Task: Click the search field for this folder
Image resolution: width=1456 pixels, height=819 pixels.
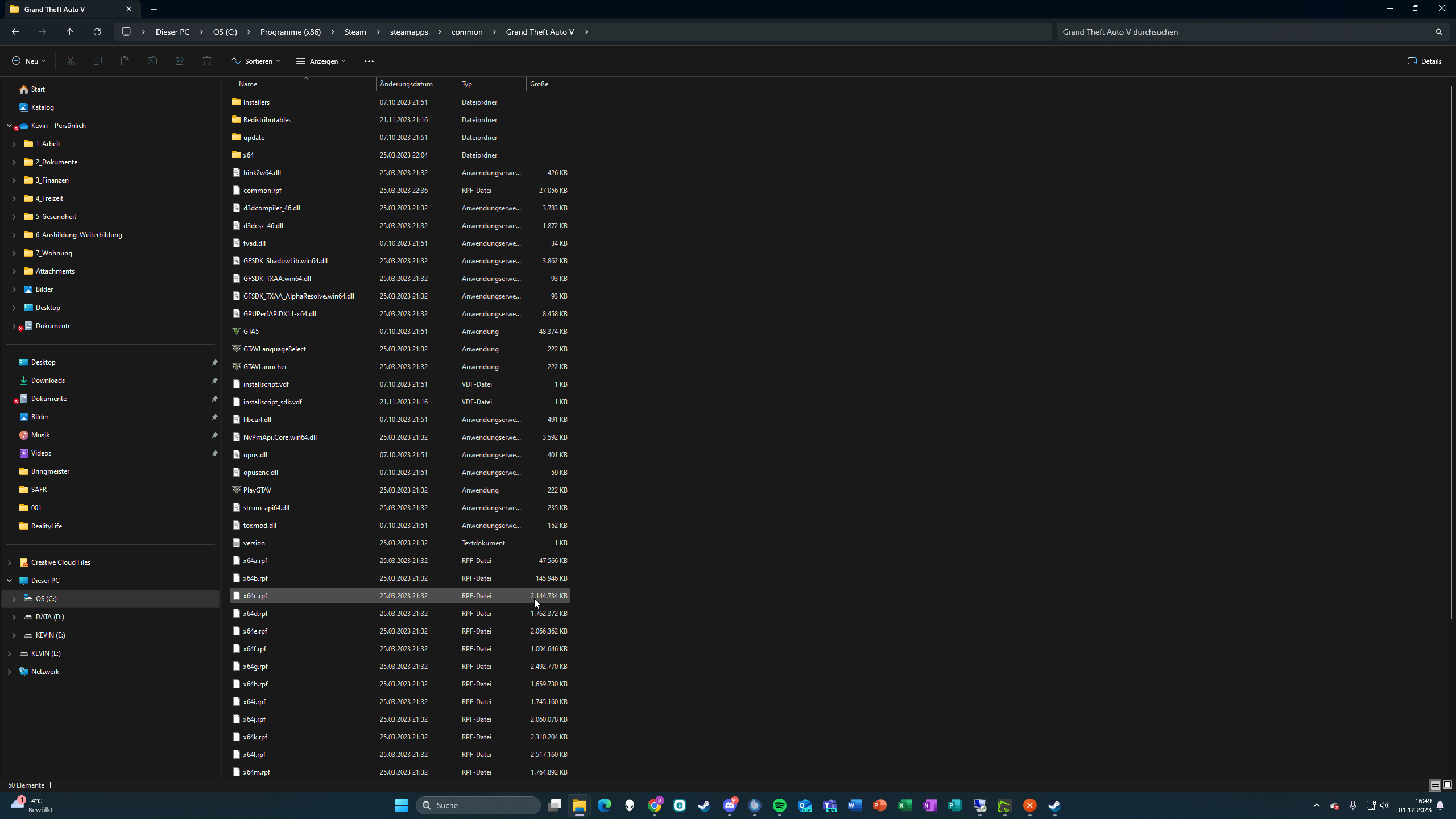Action: (x=1223, y=31)
